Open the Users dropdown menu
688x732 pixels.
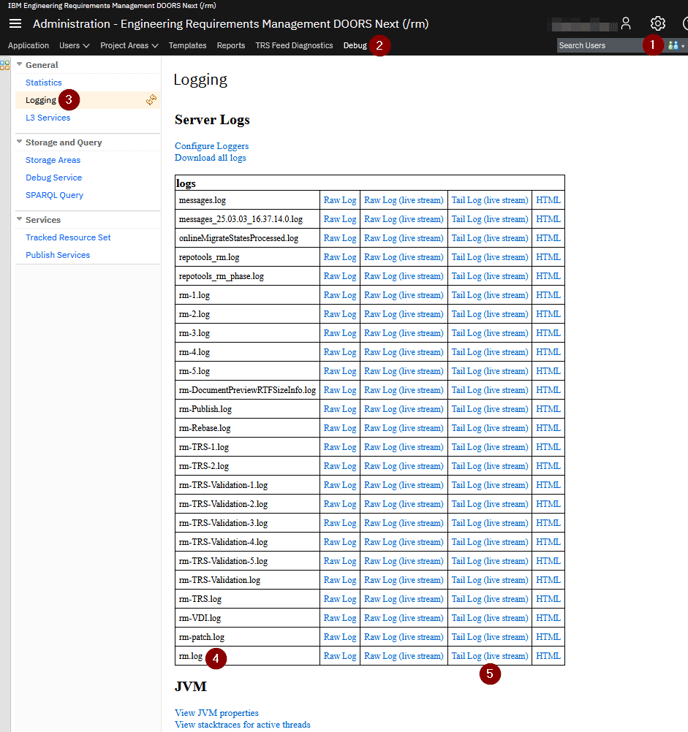point(74,45)
